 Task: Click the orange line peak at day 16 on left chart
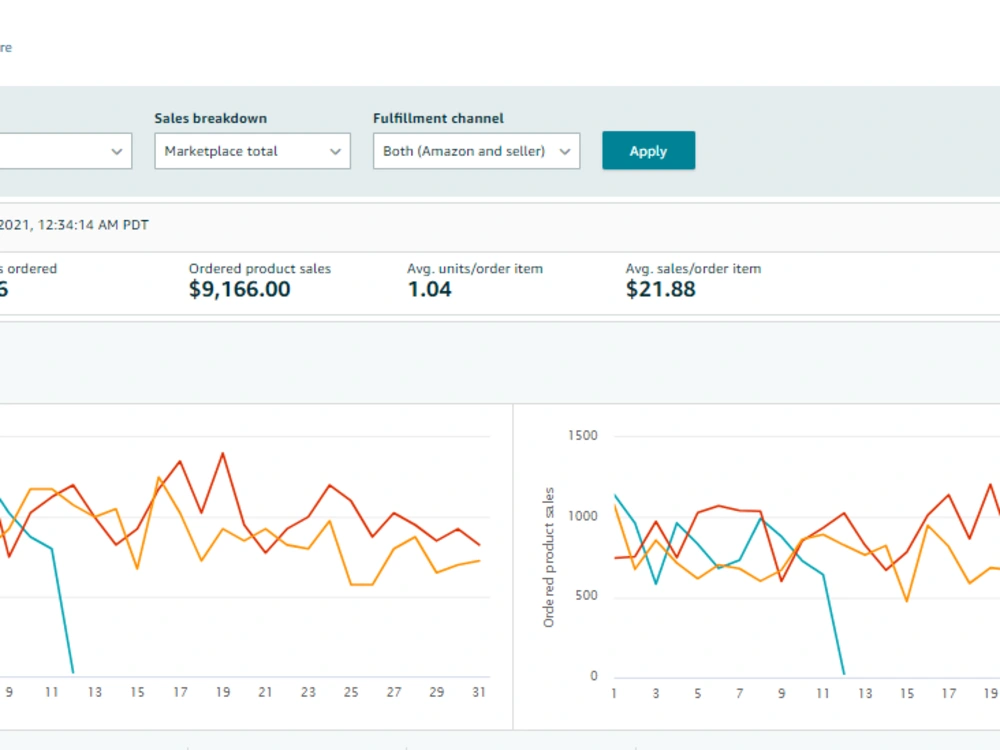click(x=159, y=477)
